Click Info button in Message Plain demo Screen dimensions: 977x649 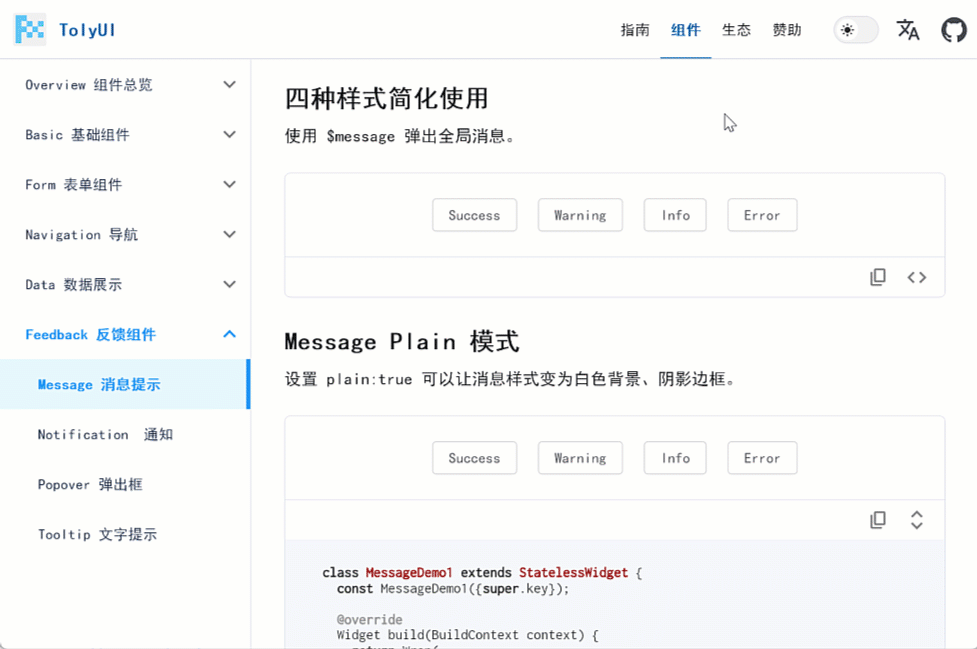pyautogui.click(x=675, y=458)
